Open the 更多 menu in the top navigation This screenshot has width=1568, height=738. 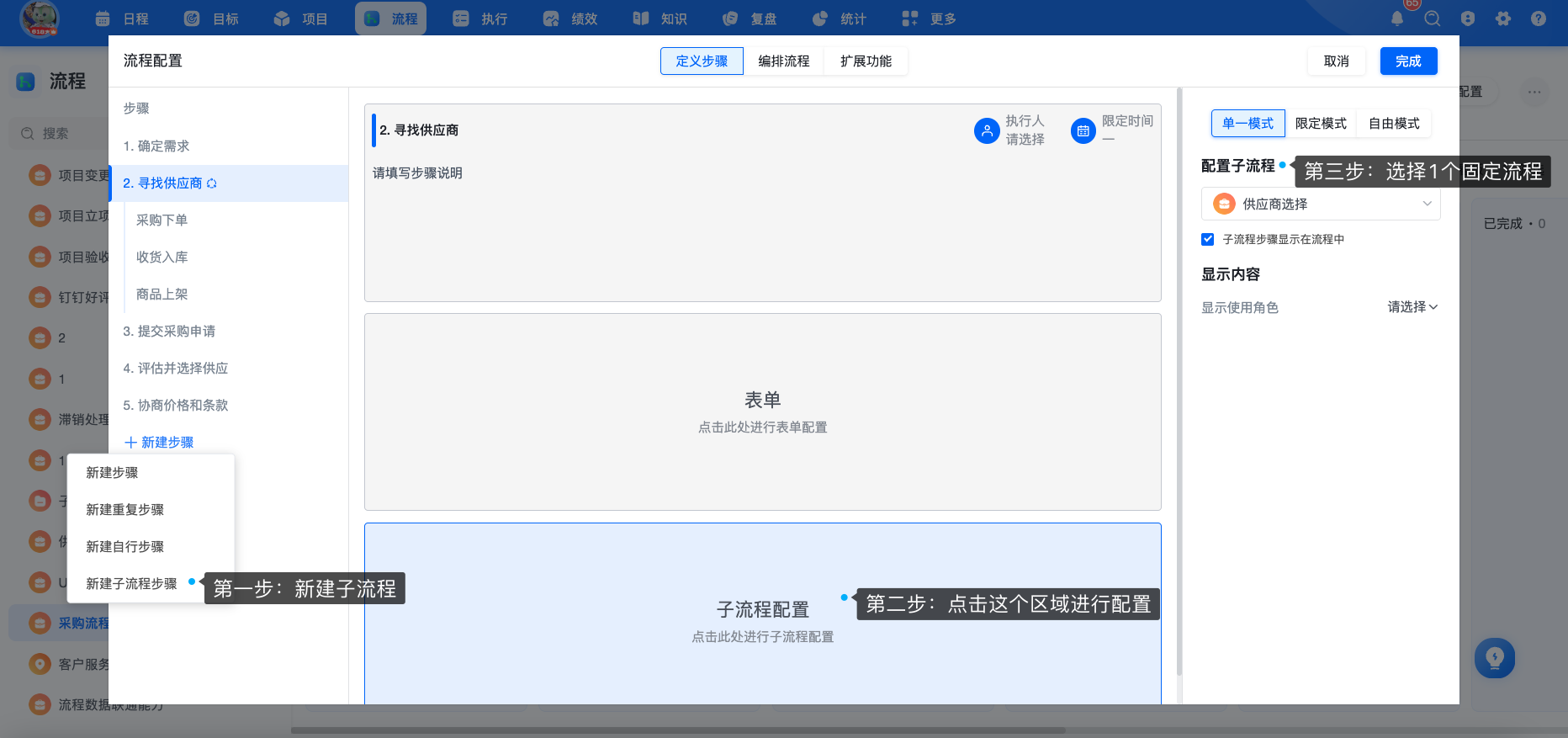(x=930, y=19)
